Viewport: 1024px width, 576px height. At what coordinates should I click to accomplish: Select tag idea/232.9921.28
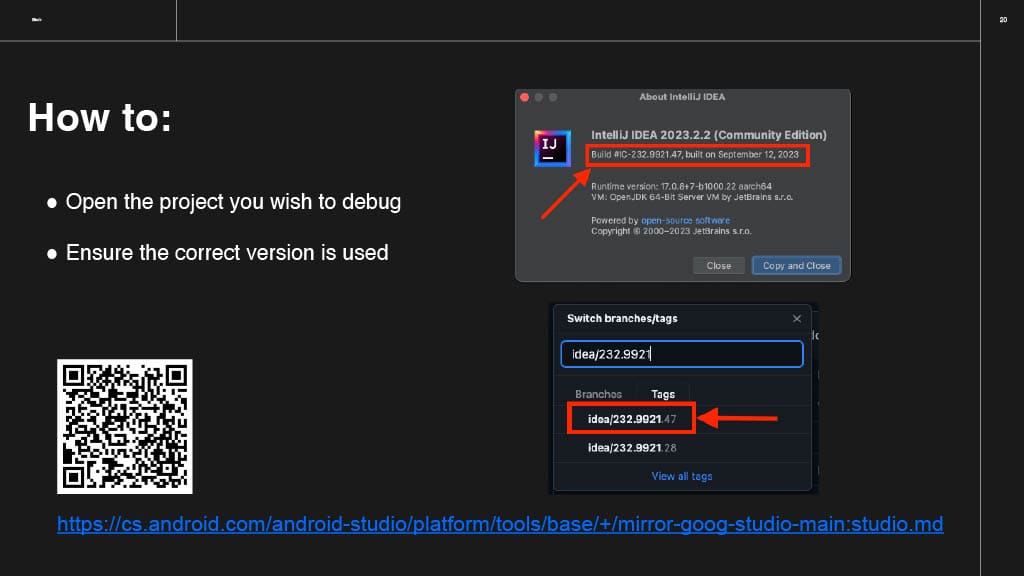click(632, 448)
